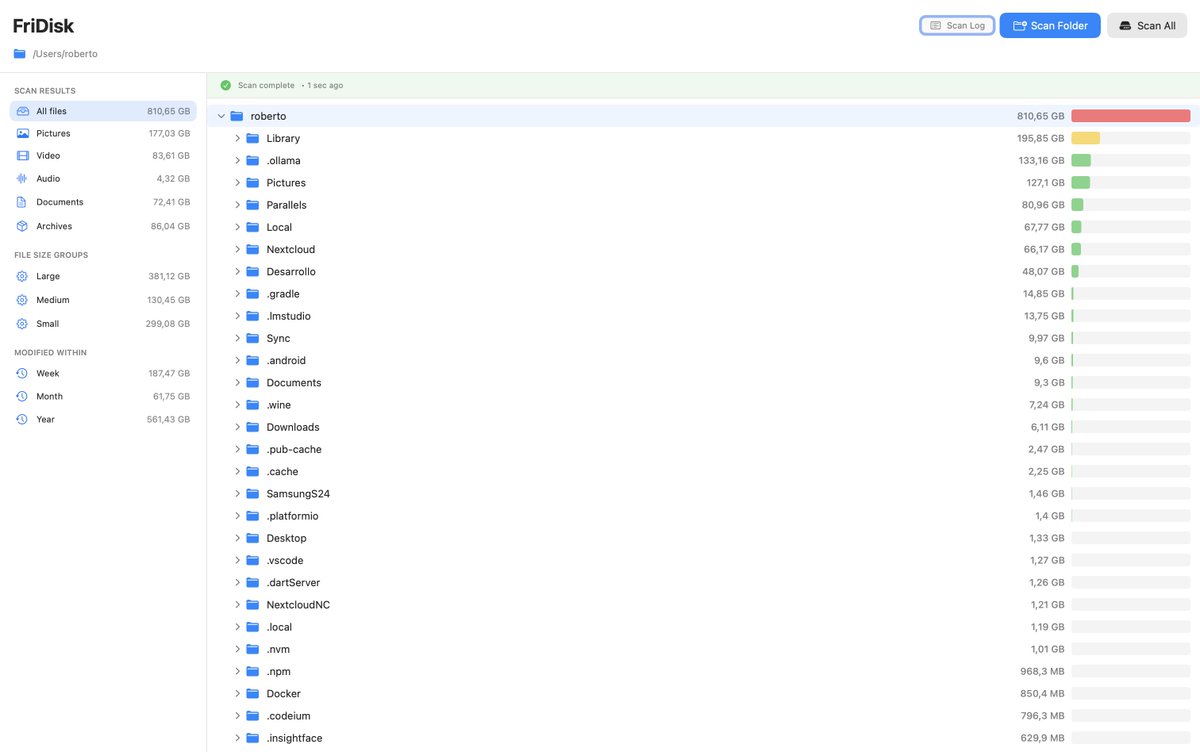Expand the Library folder chevron
This screenshot has height=752, width=1200.
(x=238, y=138)
